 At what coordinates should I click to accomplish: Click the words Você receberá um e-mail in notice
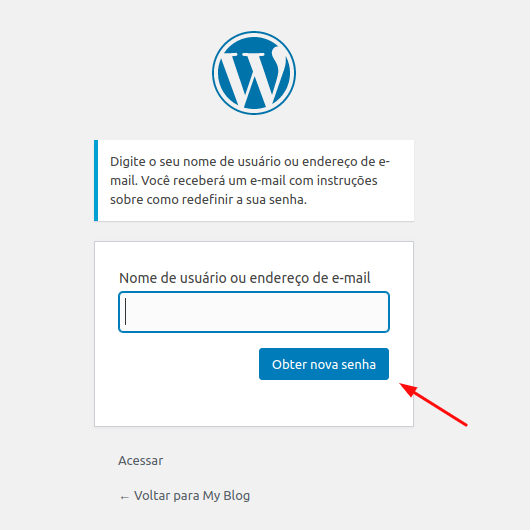pos(213,180)
